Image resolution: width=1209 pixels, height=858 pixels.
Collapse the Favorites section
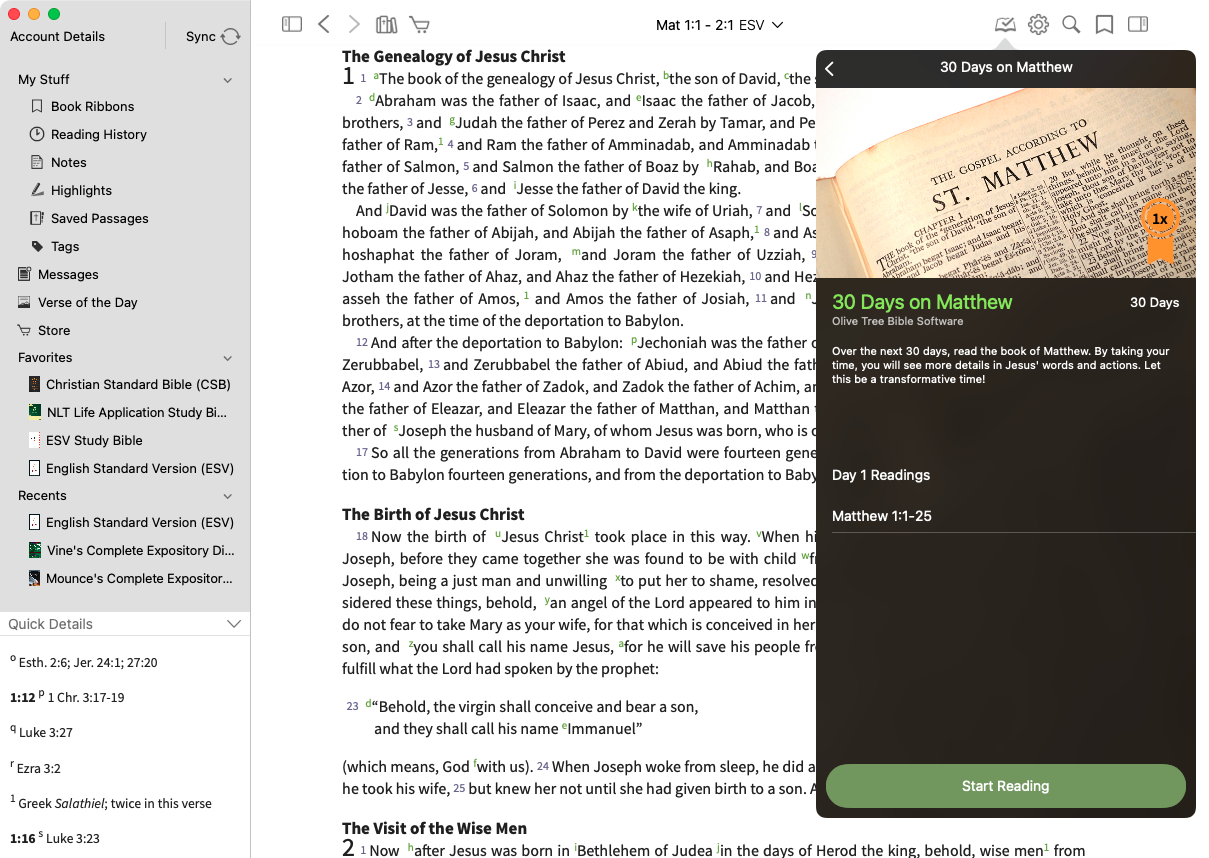[x=228, y=358]
